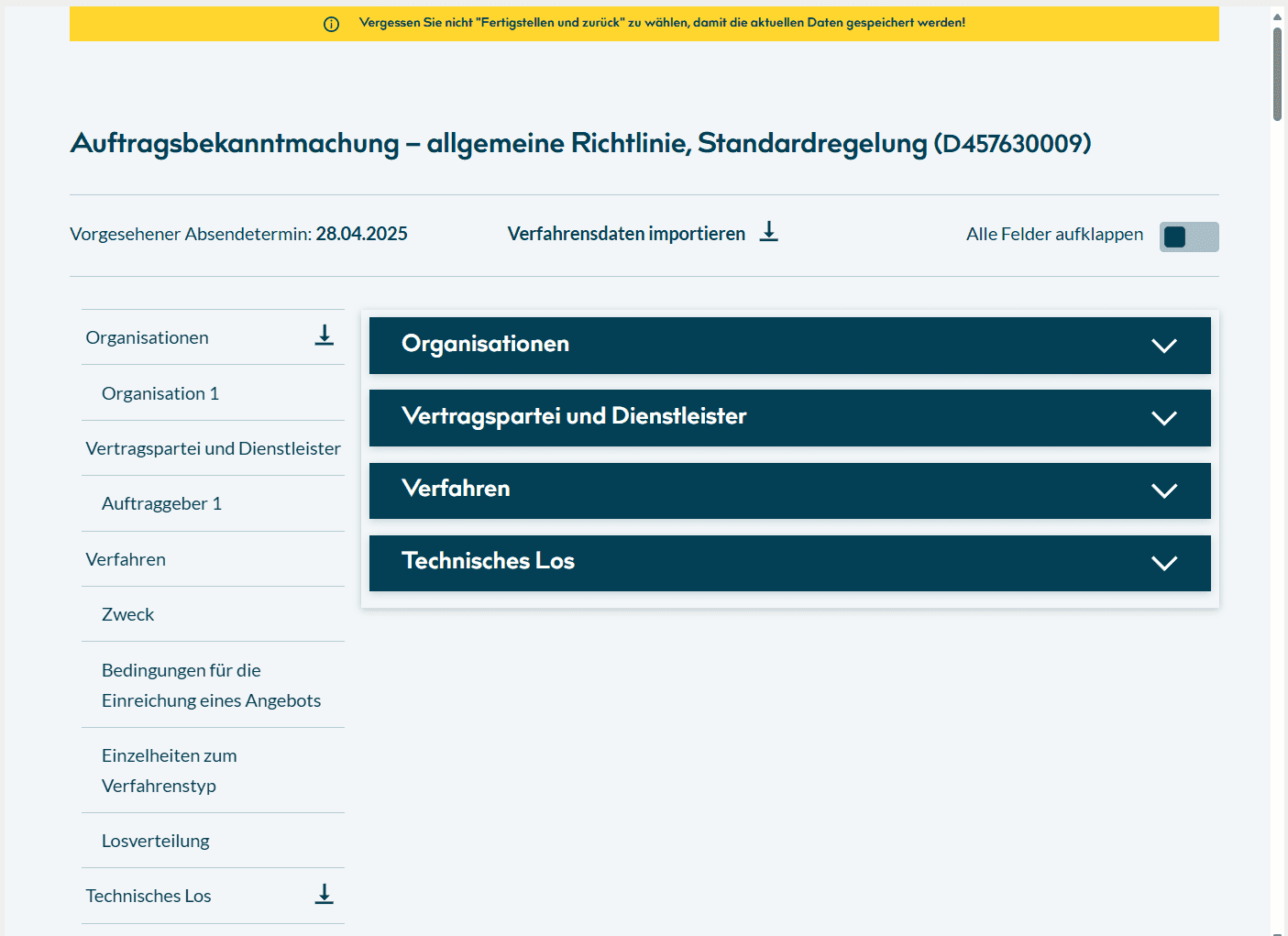Click the Verfahrensdaten importieren link
Screen dimensions: 1288x936
626,234
